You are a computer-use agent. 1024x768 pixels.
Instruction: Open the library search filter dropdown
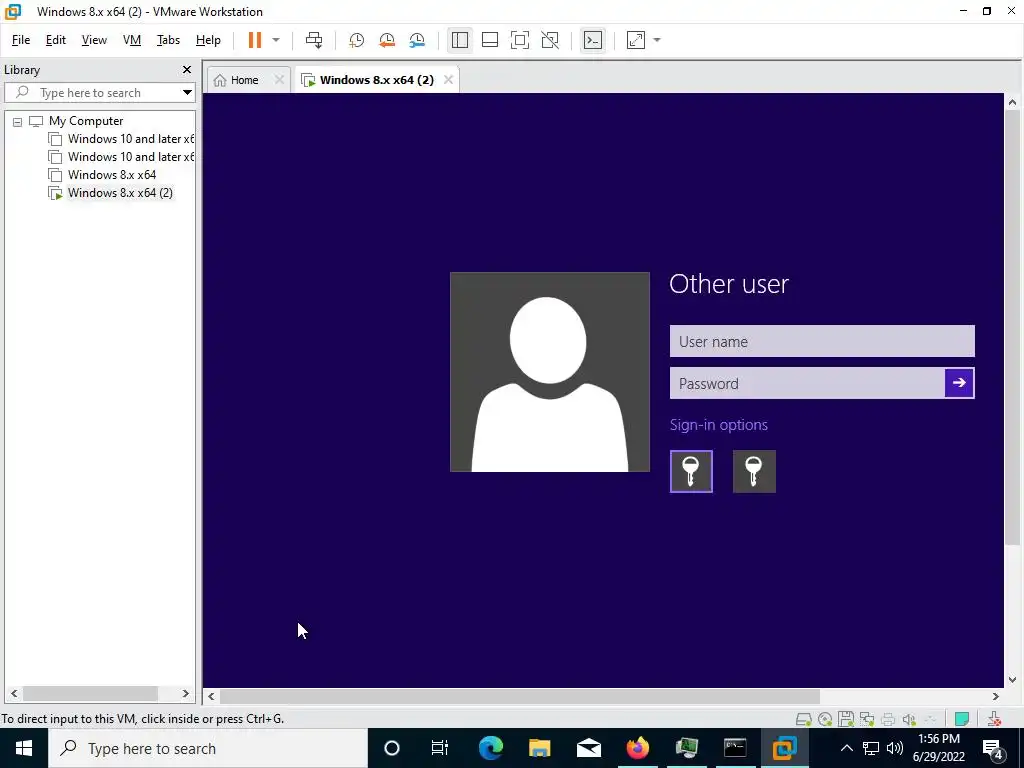187,93
